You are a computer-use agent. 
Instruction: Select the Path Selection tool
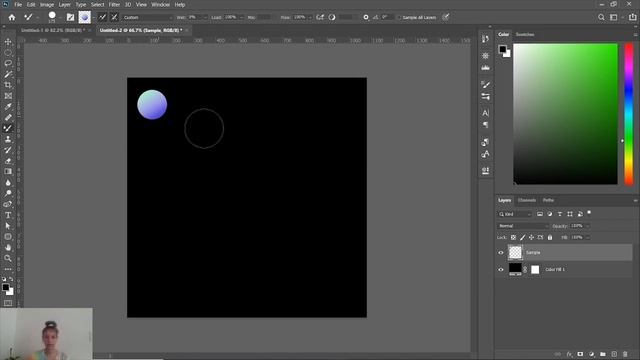8,226
